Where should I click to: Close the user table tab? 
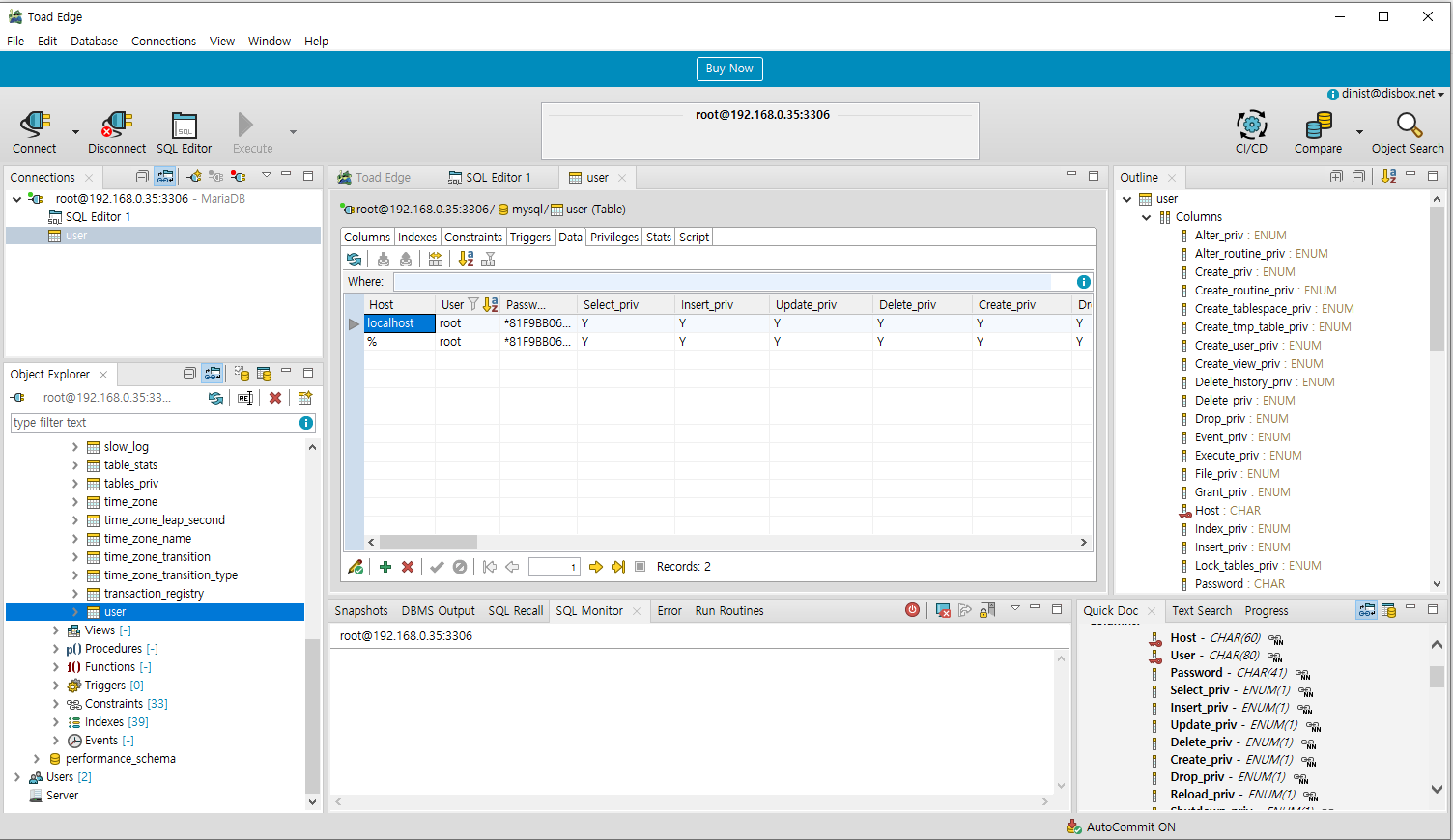[622, 178]
